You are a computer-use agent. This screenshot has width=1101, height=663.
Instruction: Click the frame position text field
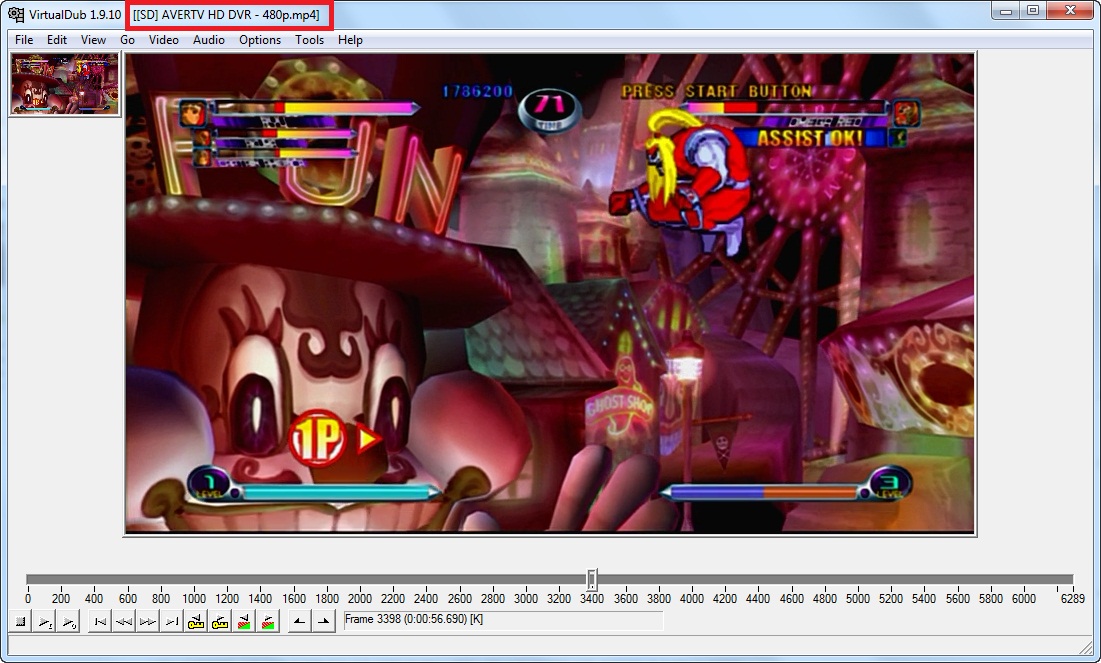[x=503, y=620]
